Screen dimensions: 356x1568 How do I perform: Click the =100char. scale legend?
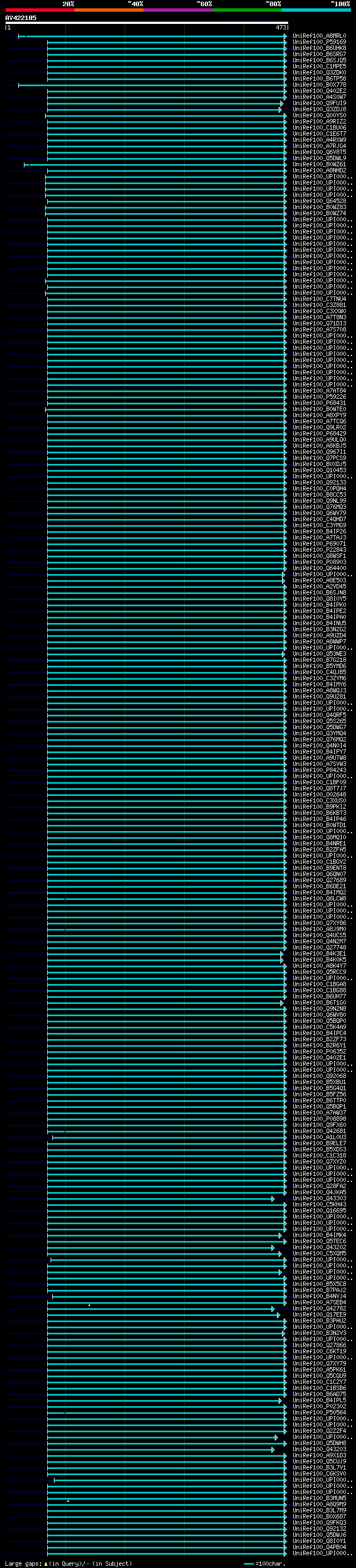tap(265, 1563)
